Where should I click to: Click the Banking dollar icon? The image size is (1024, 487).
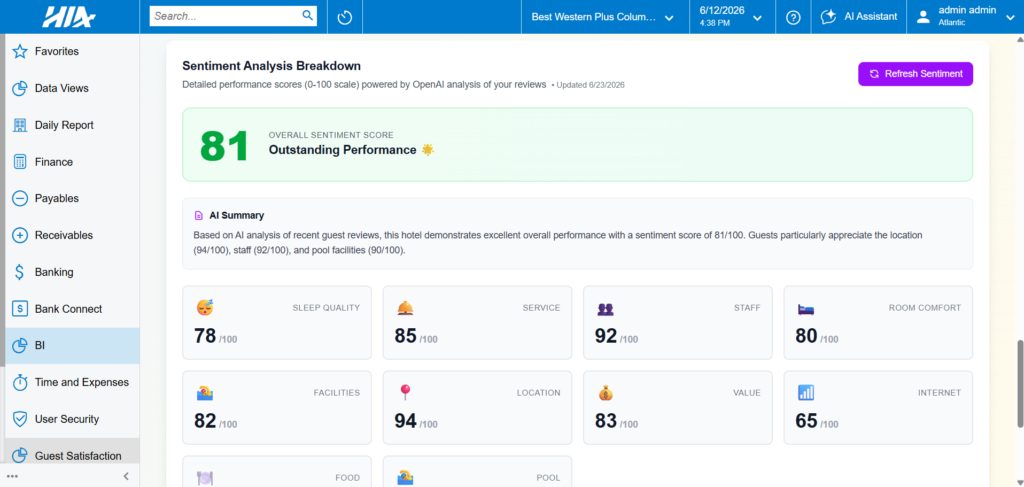(x=20, y=272)
